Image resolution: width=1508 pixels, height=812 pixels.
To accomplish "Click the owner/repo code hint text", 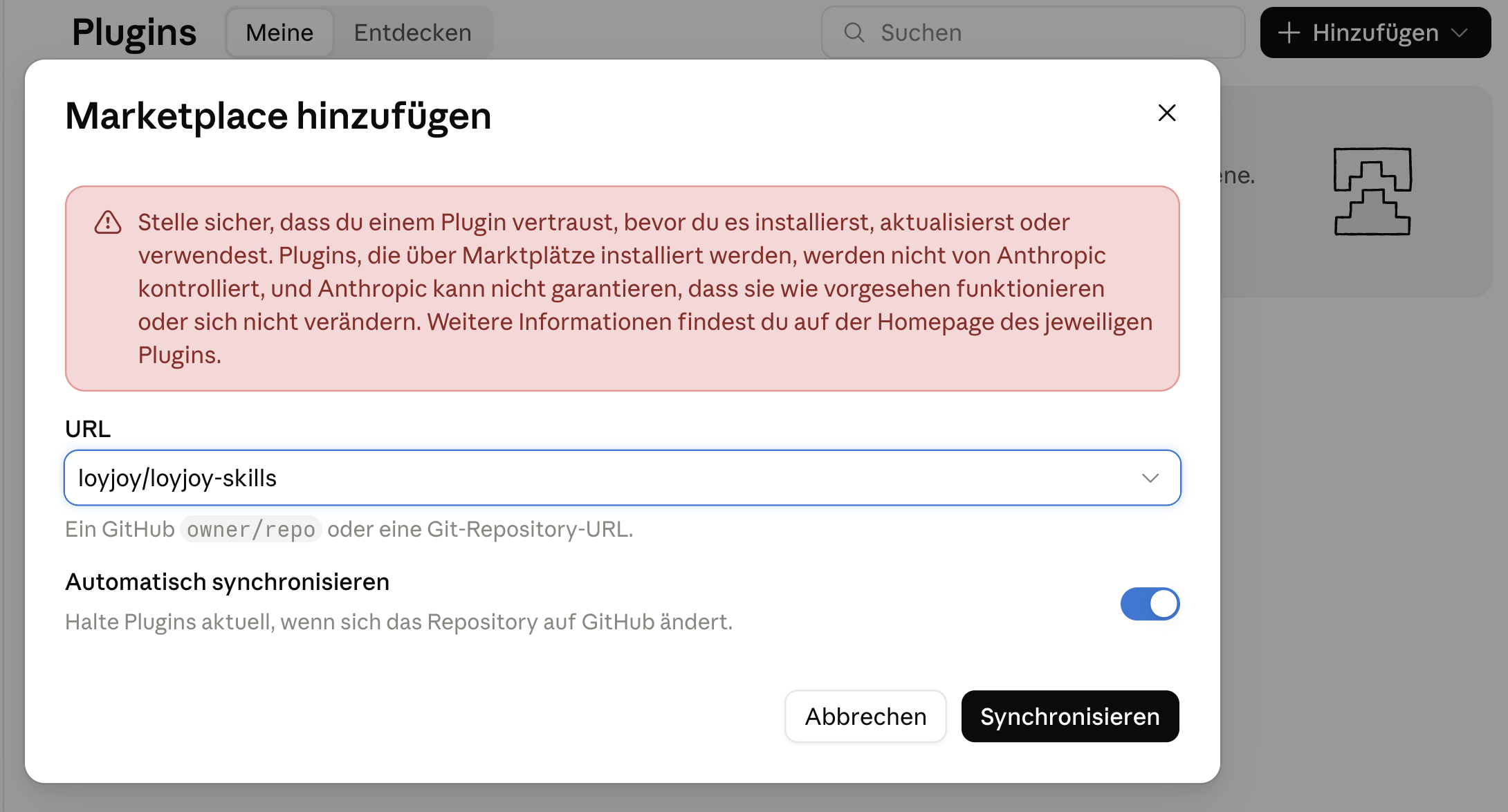I will tap(251, 529).
